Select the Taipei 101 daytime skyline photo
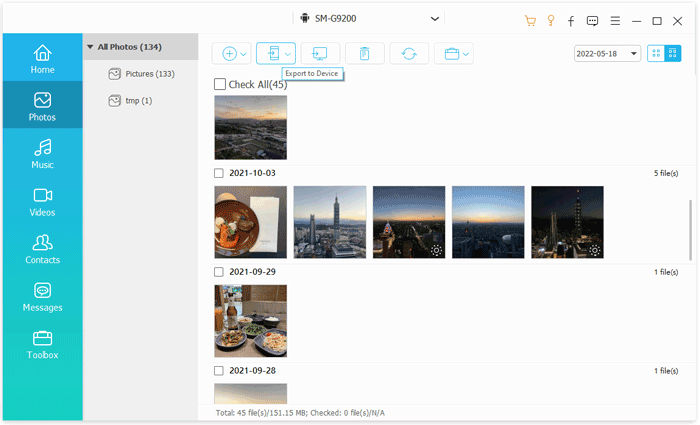This screenshot has height=425, width=700. click(x=330, y=222)
